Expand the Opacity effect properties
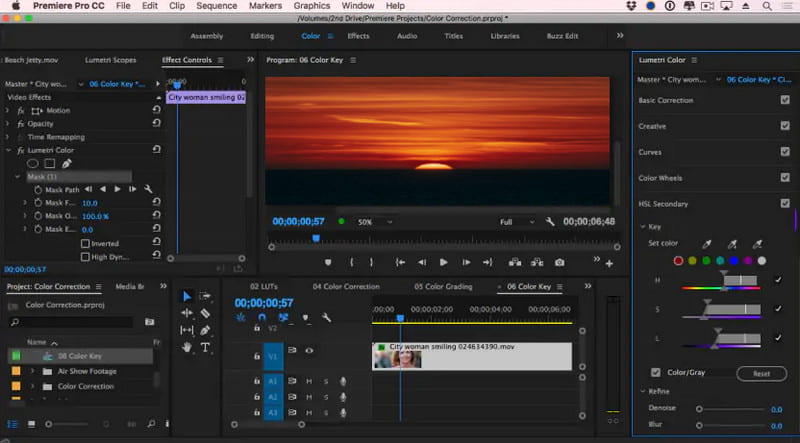The height and width of the screenshot is (443, 800). pos(8,124)
